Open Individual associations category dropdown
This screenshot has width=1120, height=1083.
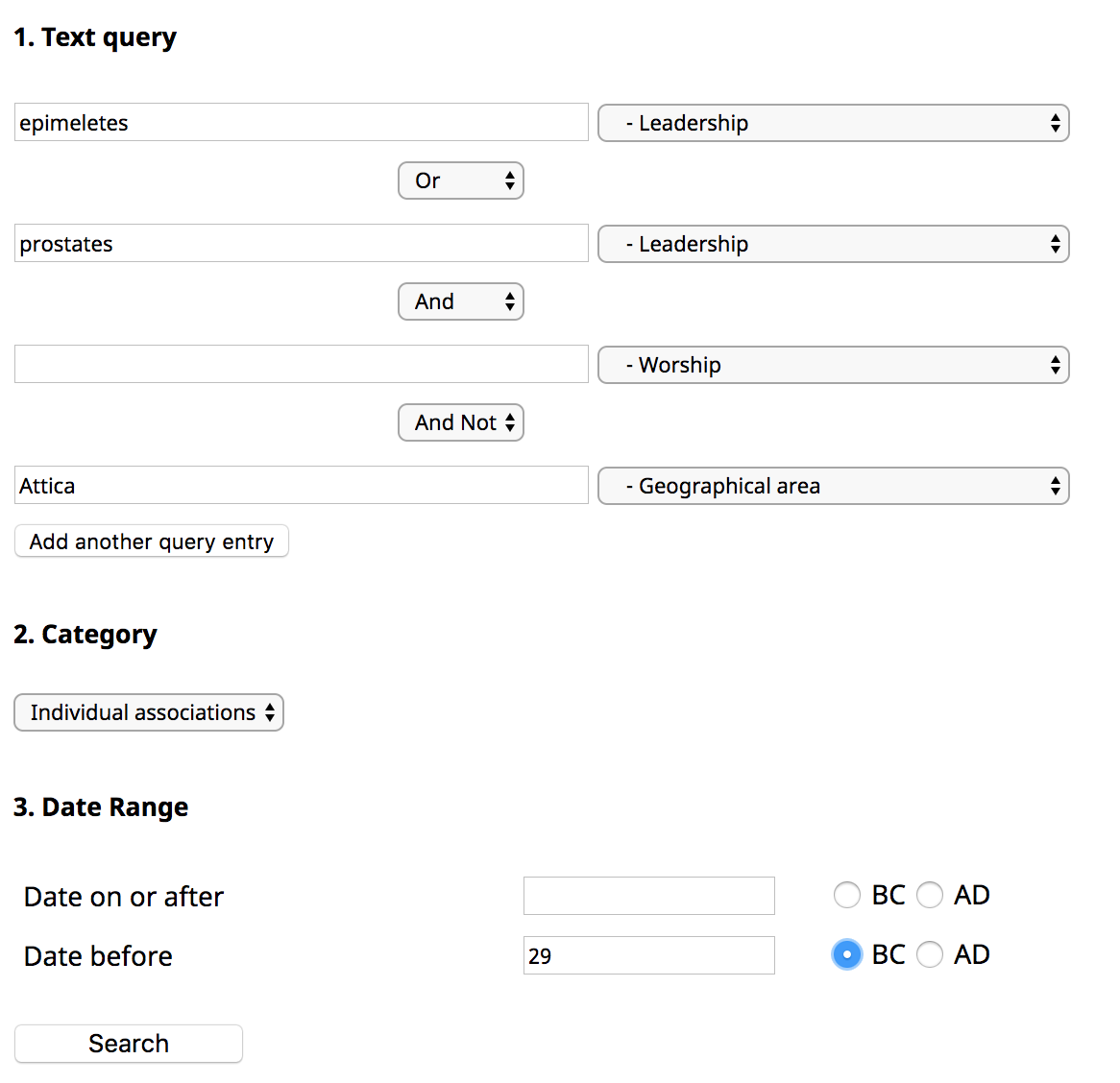(149, 712)
